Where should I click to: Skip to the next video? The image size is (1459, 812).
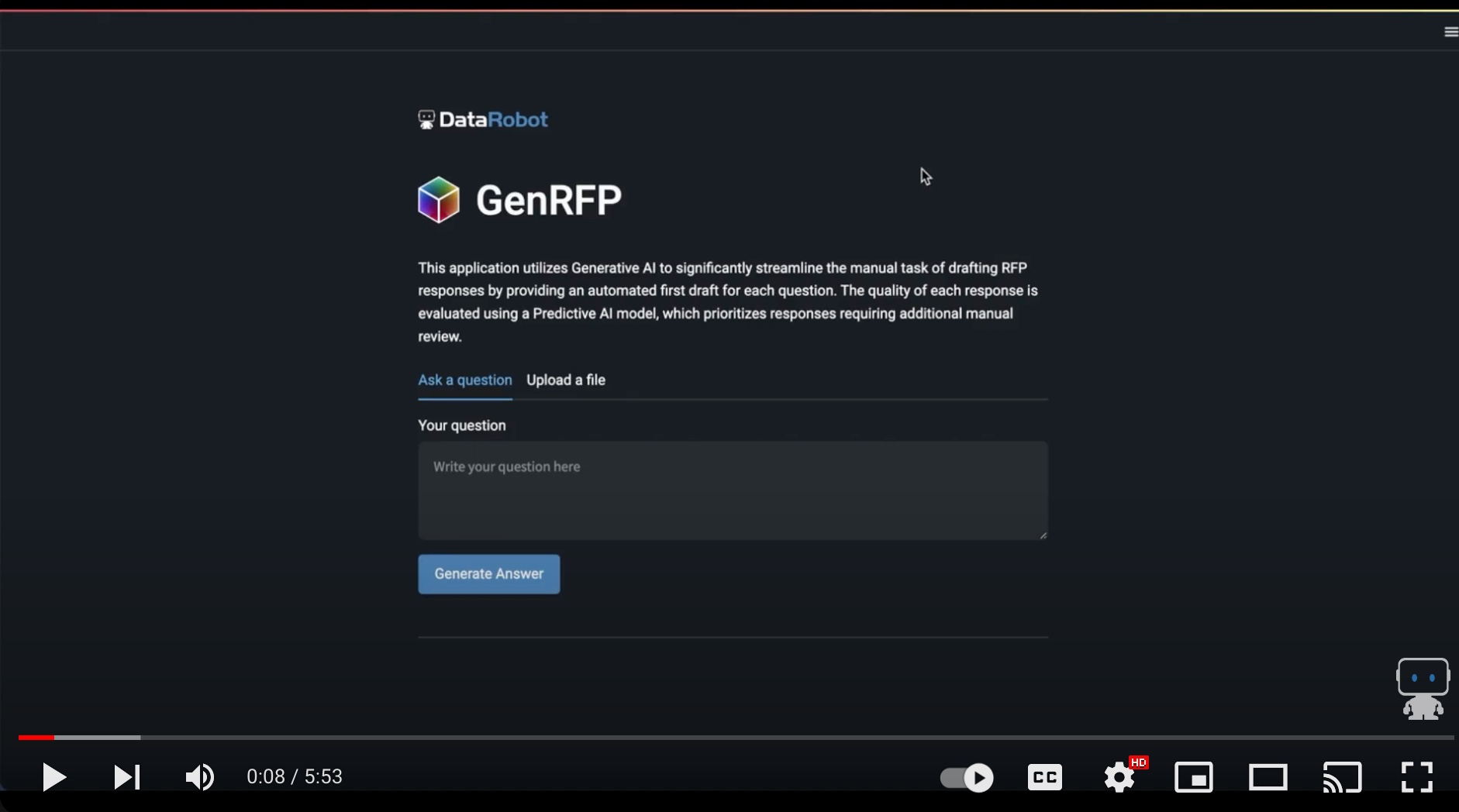(127, 777)
